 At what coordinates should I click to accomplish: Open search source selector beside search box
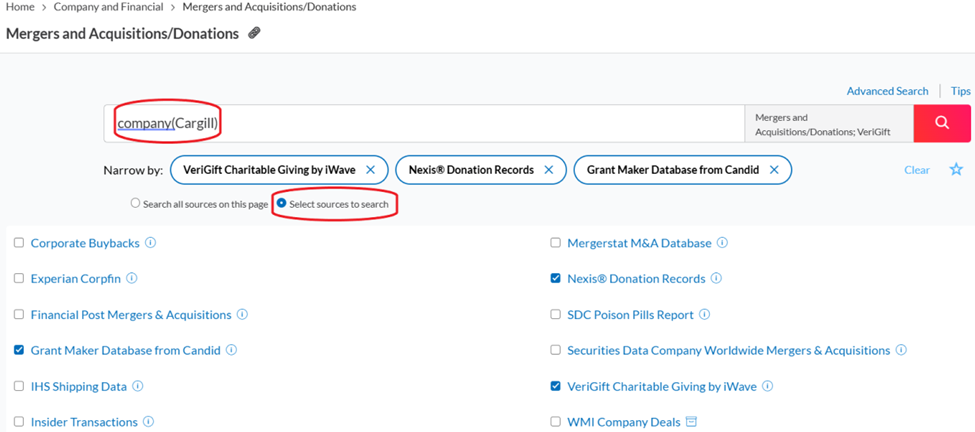point(829,123)
